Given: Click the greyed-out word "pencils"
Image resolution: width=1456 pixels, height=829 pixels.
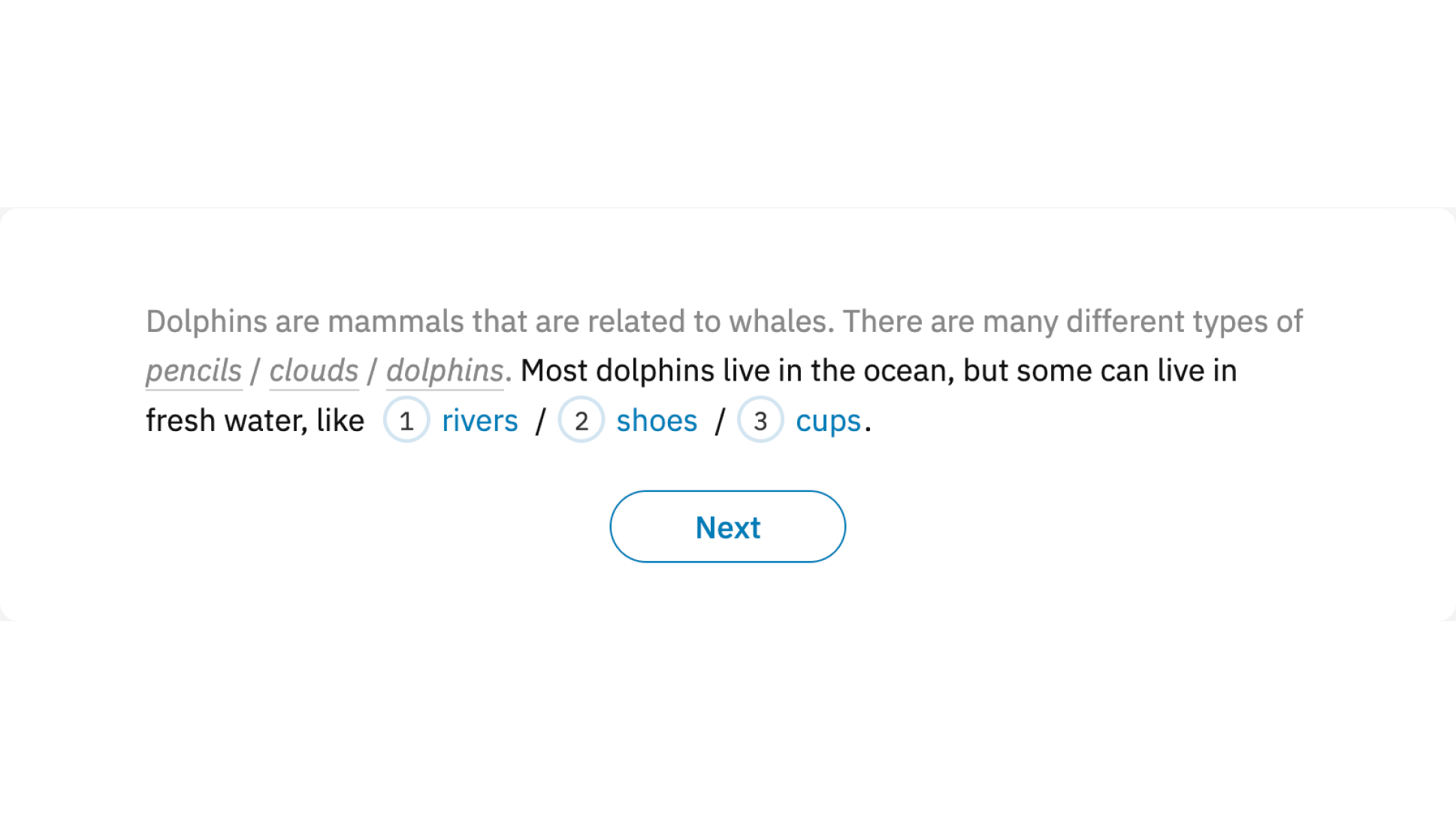Looking at the screenshot, I should click(194, 370).
